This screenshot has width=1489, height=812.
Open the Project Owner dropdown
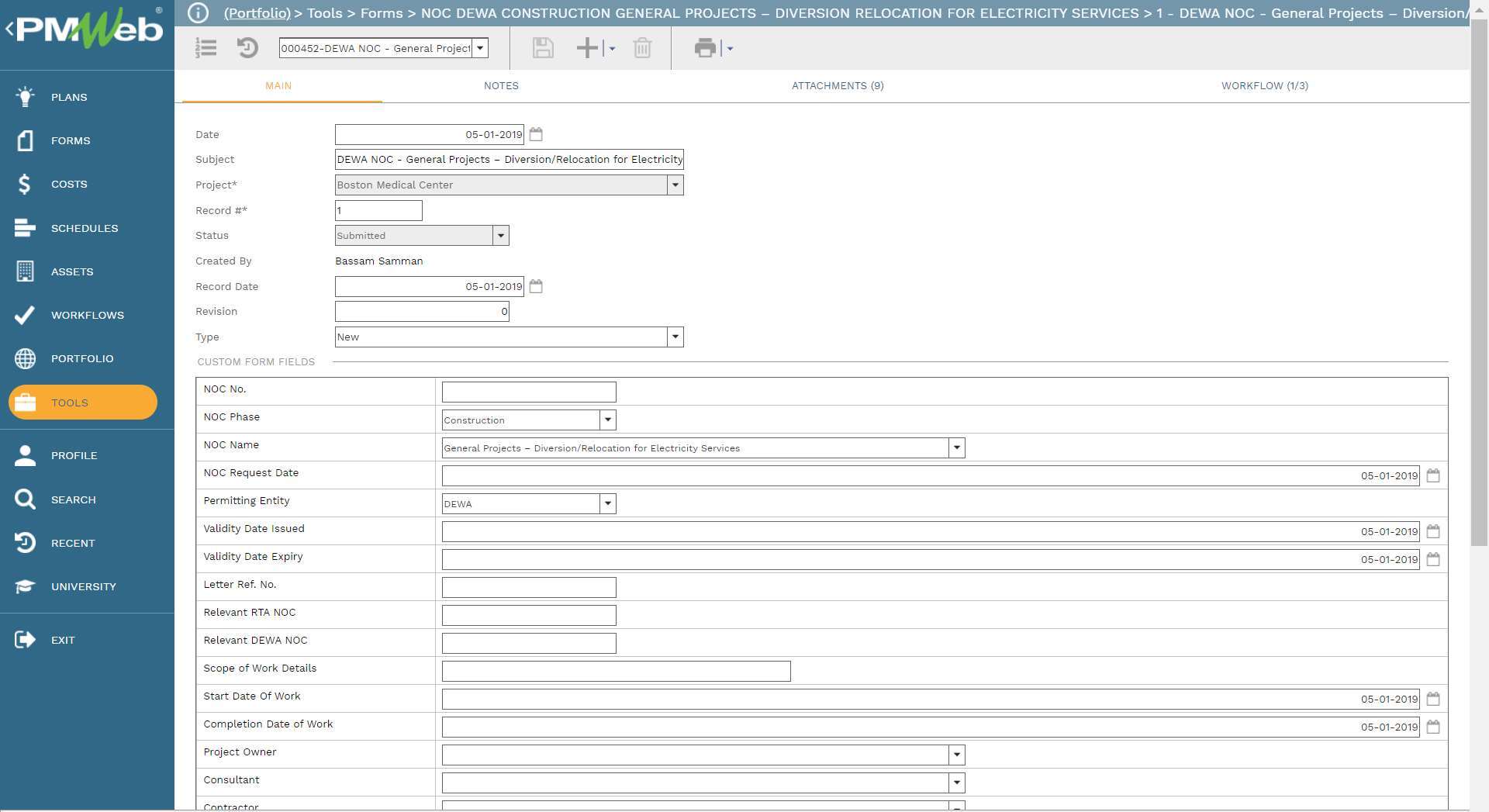(x=957, y=755)
